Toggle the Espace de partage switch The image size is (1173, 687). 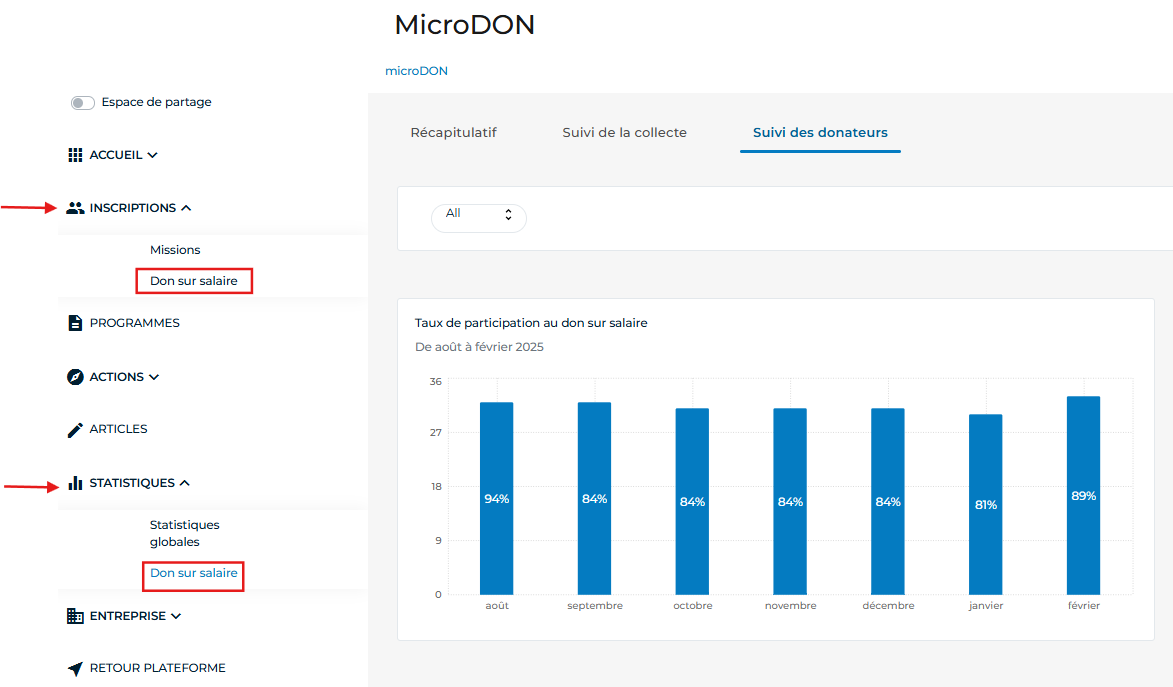point(82,103)
